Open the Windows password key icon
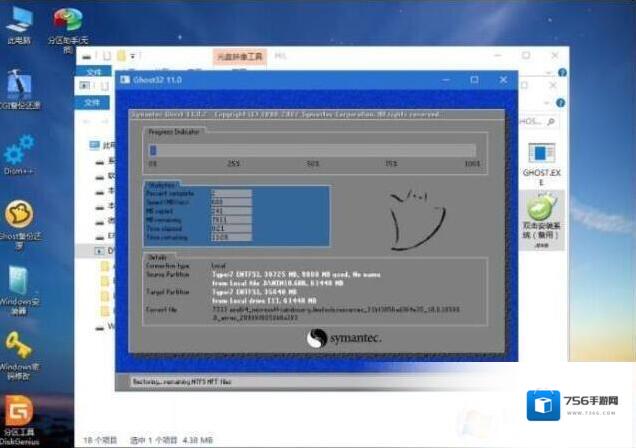The image size is (636, 448). (x=19, y=350)
